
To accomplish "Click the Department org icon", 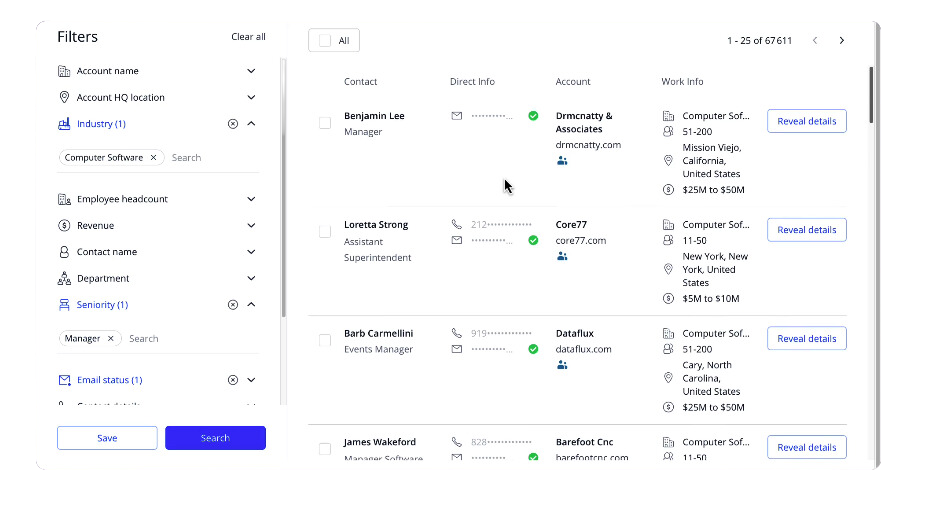I will (64, 278).
